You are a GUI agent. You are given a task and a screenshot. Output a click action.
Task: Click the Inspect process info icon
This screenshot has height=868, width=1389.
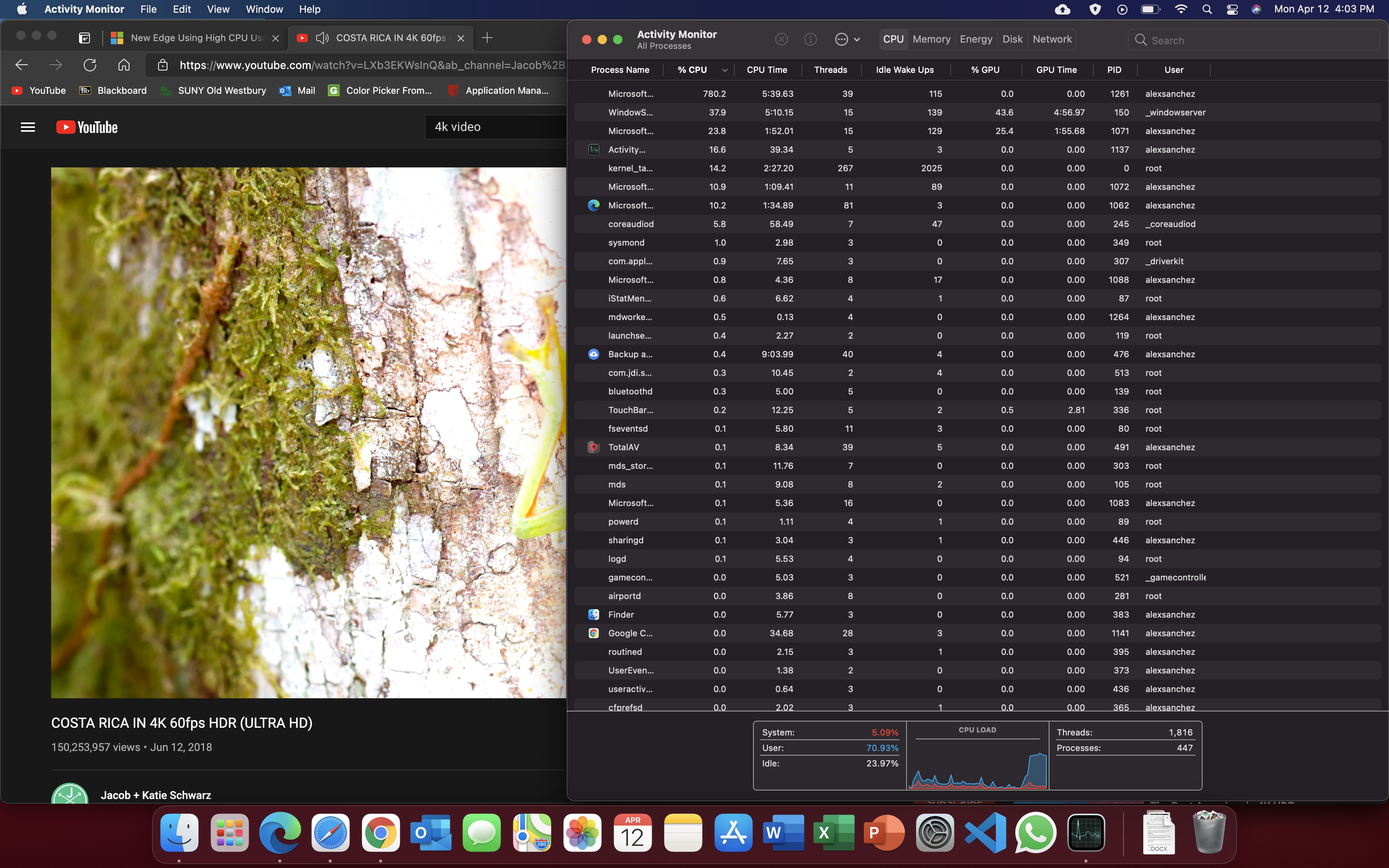pos(810,39)
